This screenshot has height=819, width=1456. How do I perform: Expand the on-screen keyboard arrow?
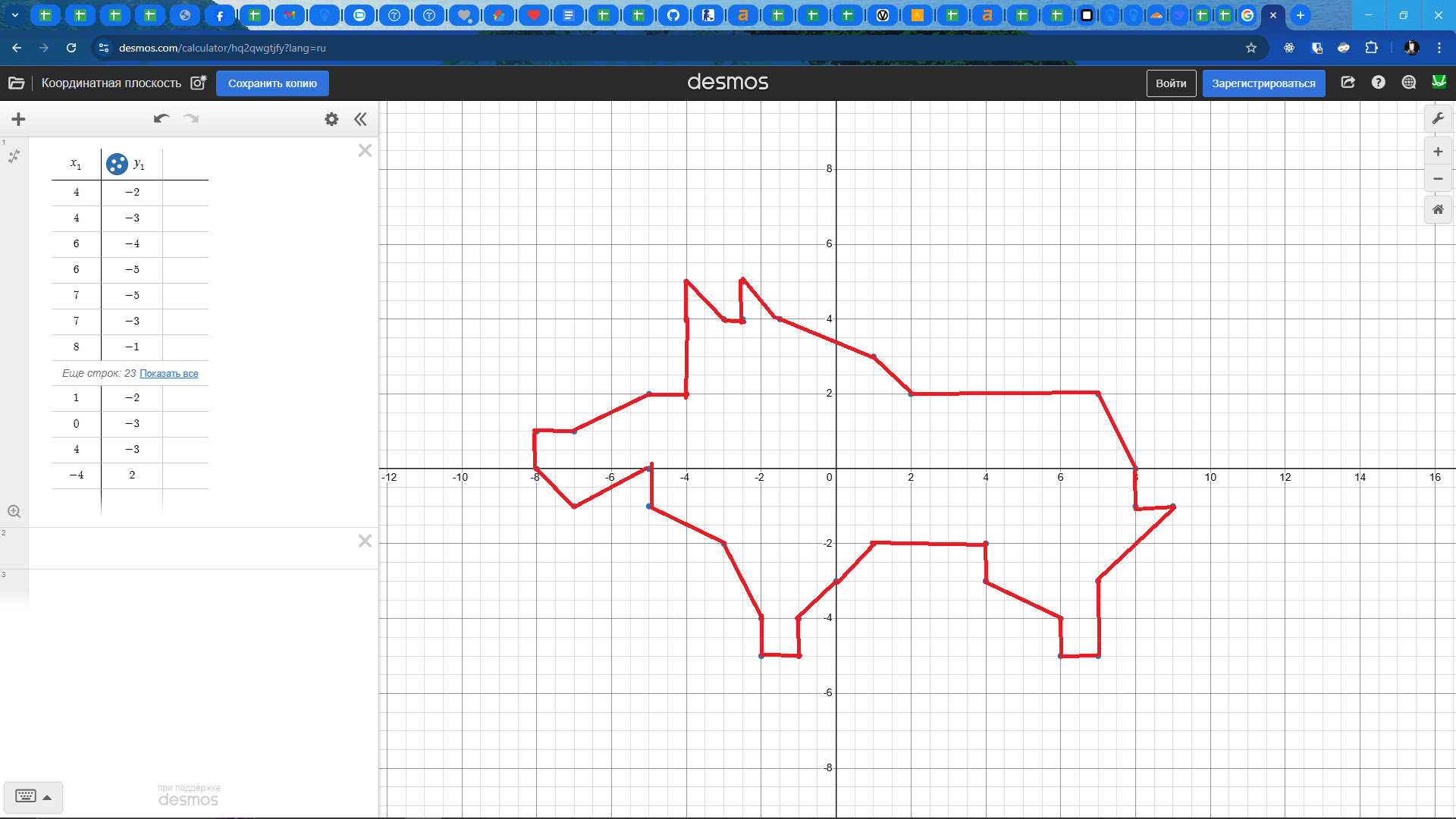pyautogui.click(x=47, y=797)
